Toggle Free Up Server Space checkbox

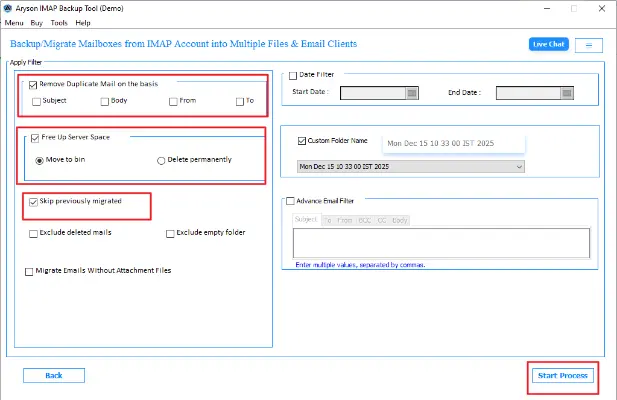(x=35, y=138)
